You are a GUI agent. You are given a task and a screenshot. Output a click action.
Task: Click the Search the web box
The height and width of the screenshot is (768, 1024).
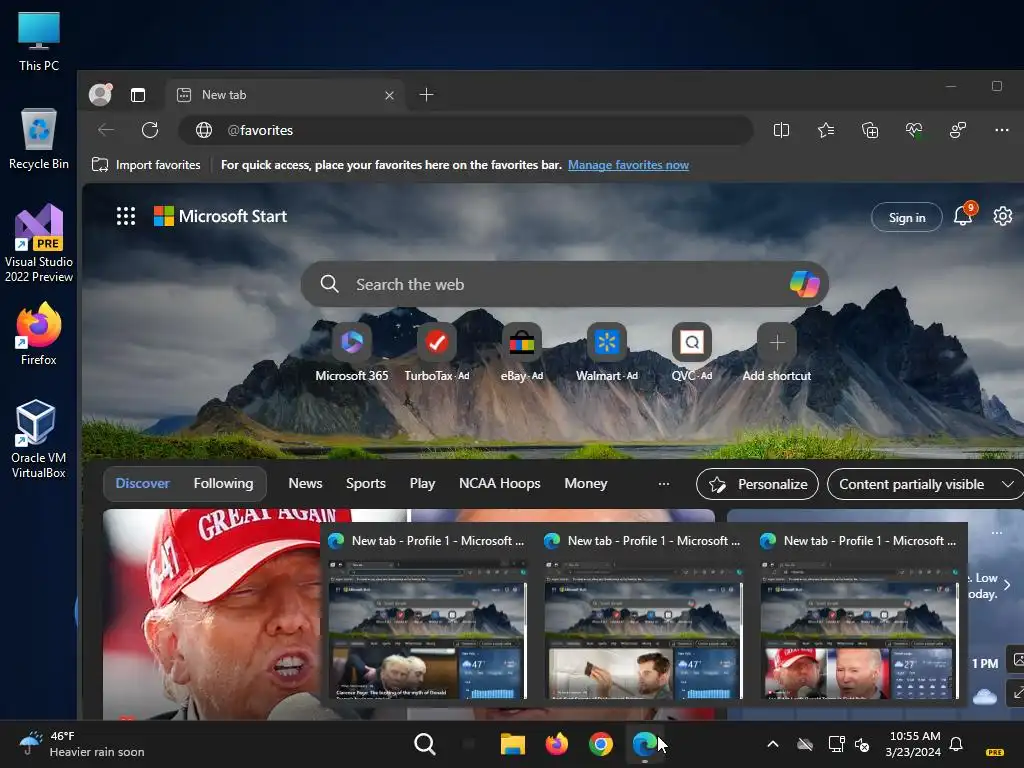point(564,284)
